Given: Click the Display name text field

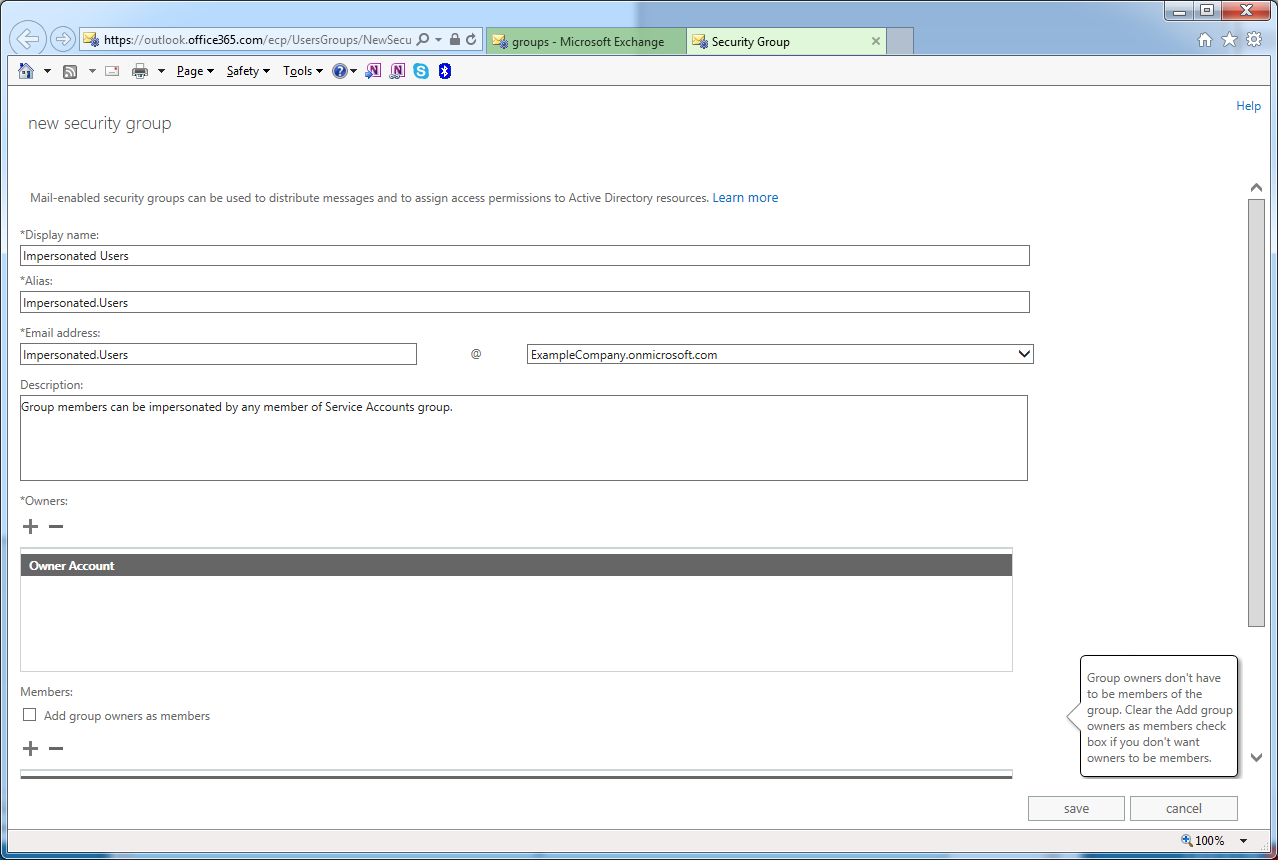Looking at the screenshot, I should 524,256.
